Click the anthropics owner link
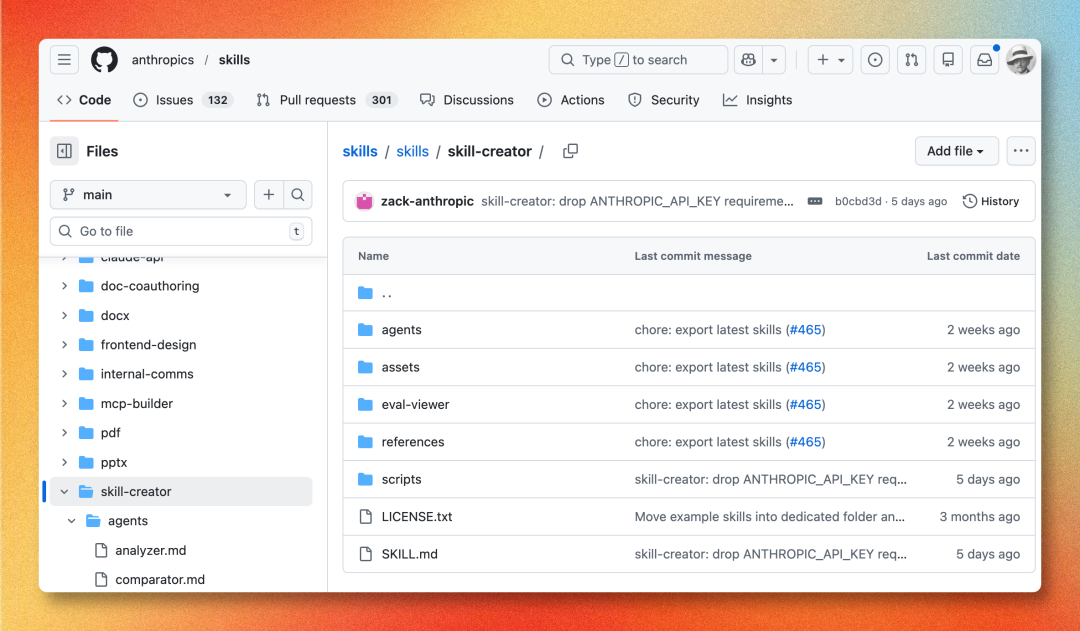 [163, 60]
